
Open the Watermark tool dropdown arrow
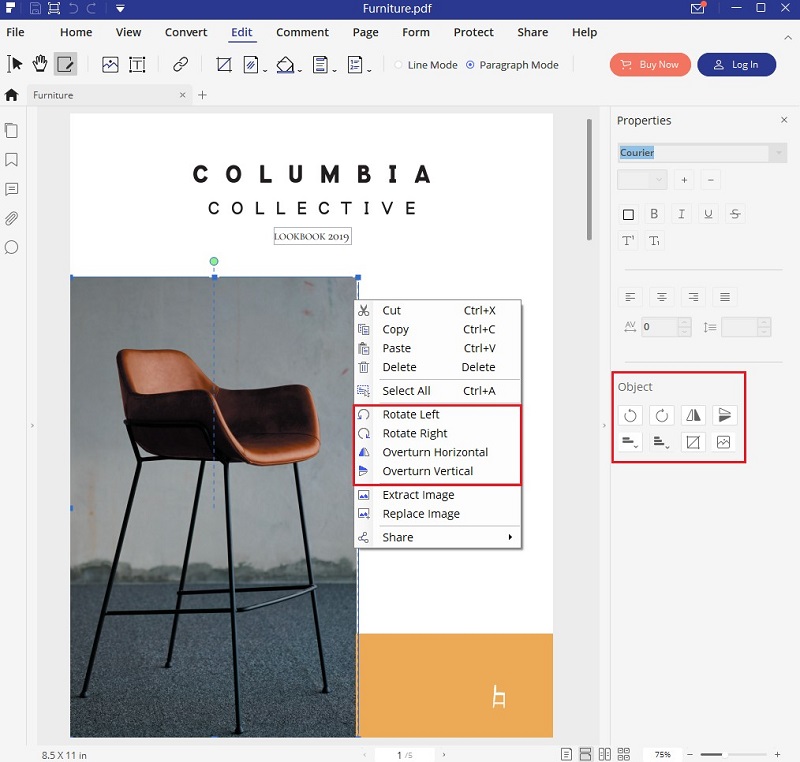click(263, 71)
